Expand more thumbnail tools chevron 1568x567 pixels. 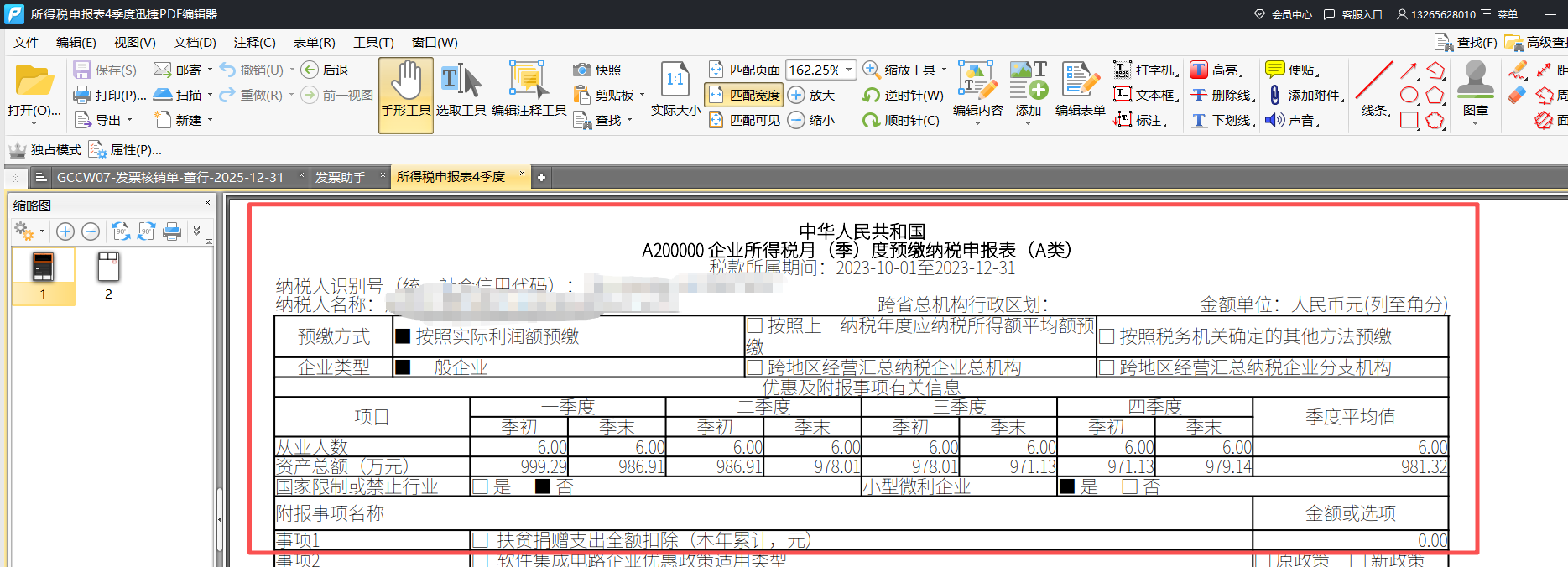click(197, 231)
